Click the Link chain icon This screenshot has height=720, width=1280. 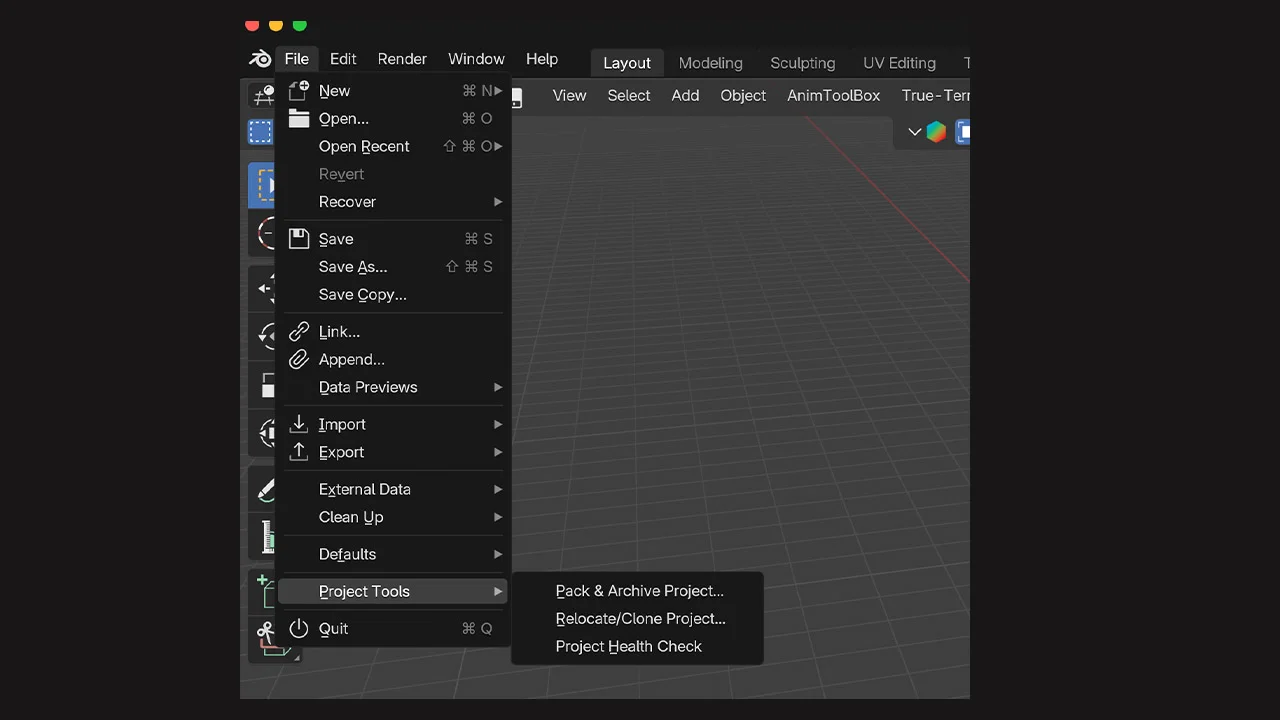[x=298, y=331]
